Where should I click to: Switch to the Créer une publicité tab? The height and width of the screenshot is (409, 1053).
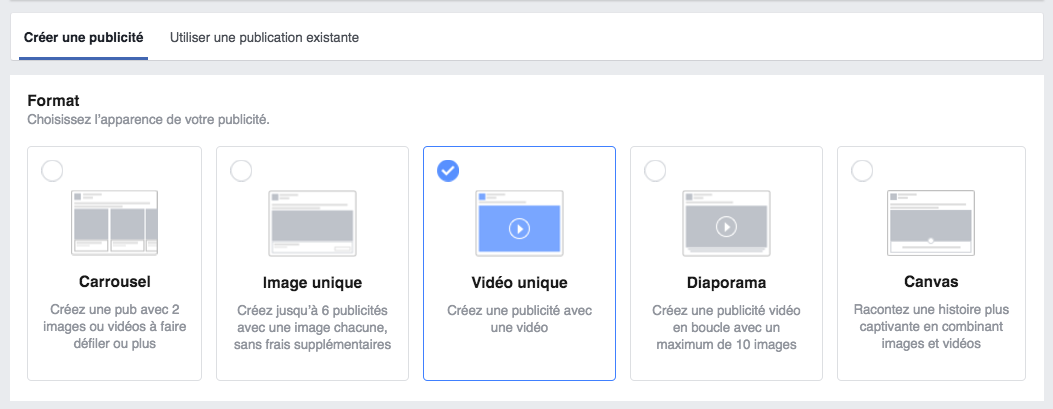[x=83, y=38]
